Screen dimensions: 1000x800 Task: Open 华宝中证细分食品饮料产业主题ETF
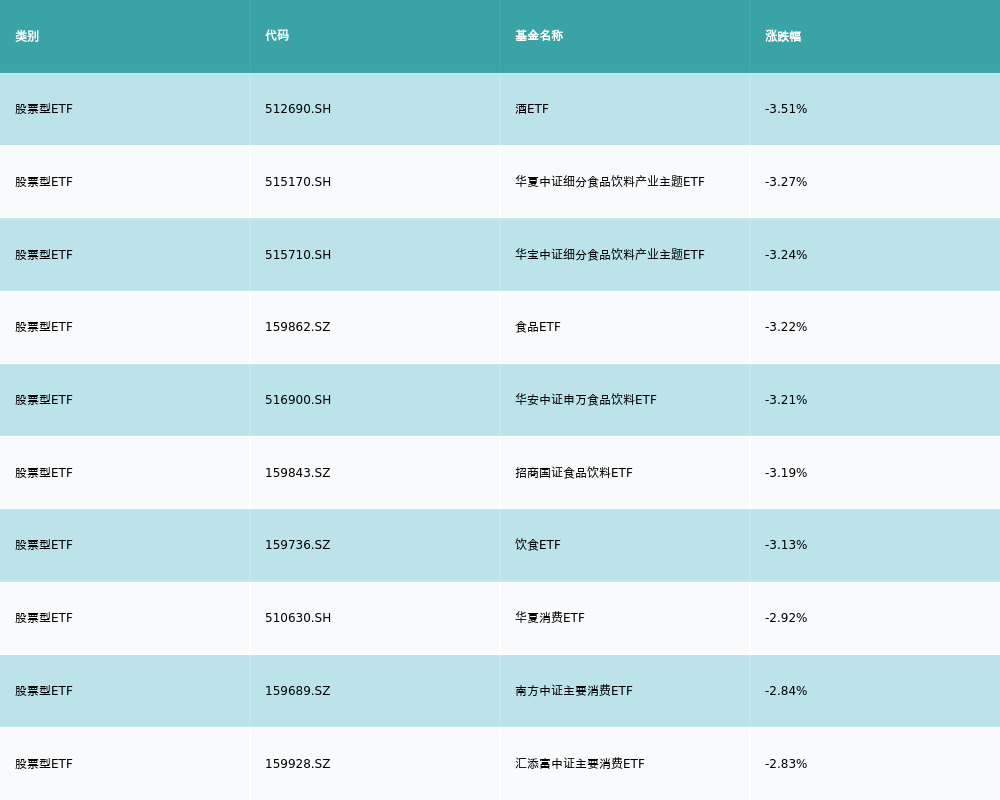click(x=610, y=255)
